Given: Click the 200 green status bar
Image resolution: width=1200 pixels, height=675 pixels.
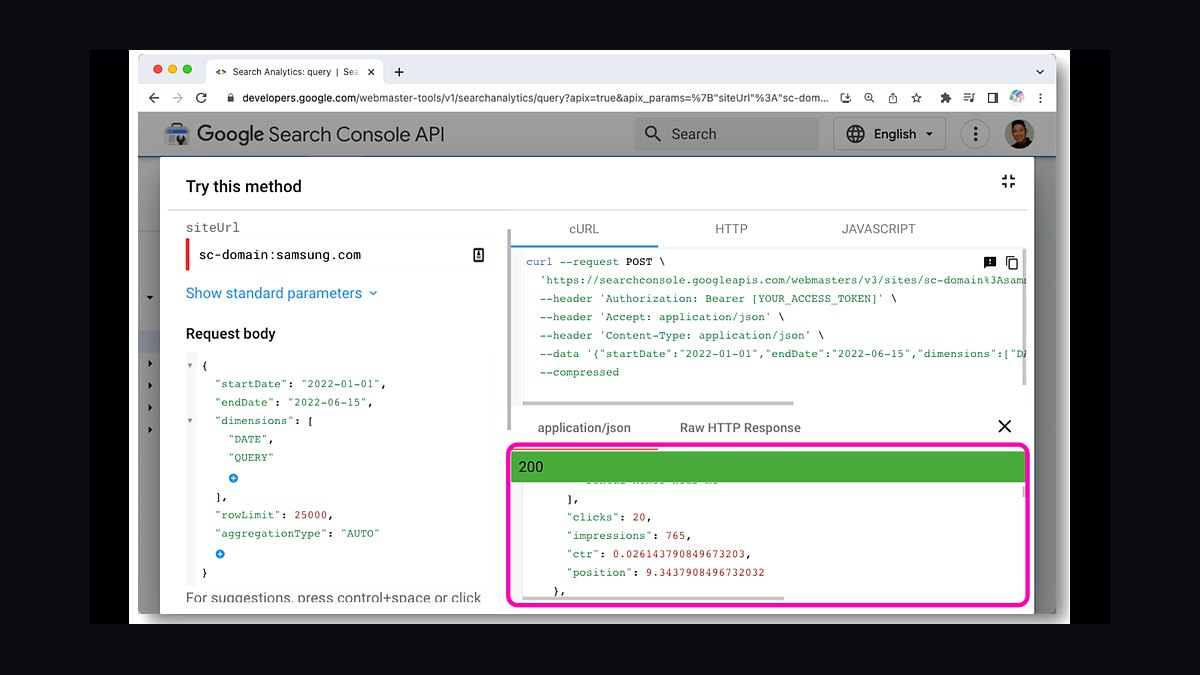Looking at the screenshot, I should coord(768,467).
